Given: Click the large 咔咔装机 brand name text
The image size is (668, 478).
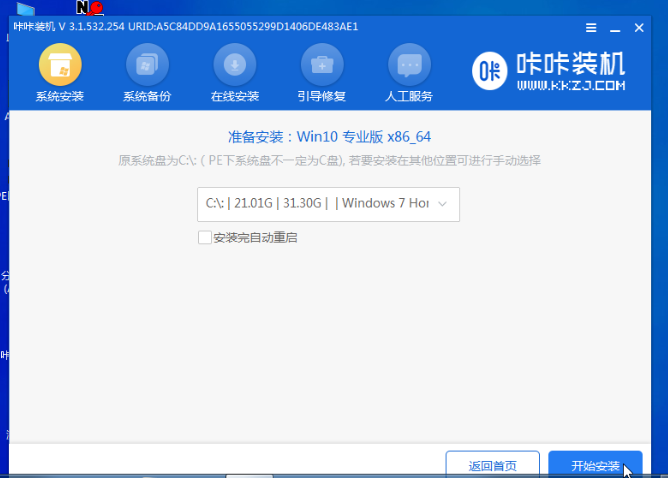Looking at the screenshot, I should tap(571, 64).
